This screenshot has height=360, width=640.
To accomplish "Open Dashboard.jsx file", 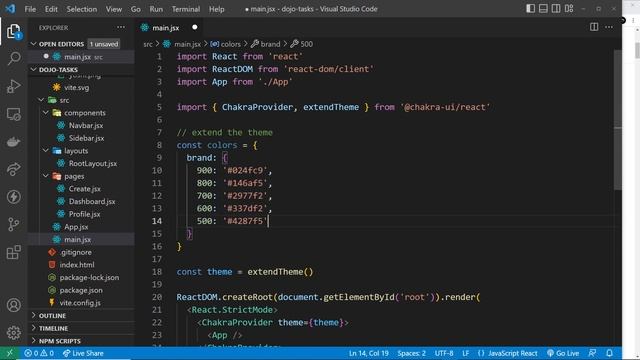I will (x=92, y=201).
